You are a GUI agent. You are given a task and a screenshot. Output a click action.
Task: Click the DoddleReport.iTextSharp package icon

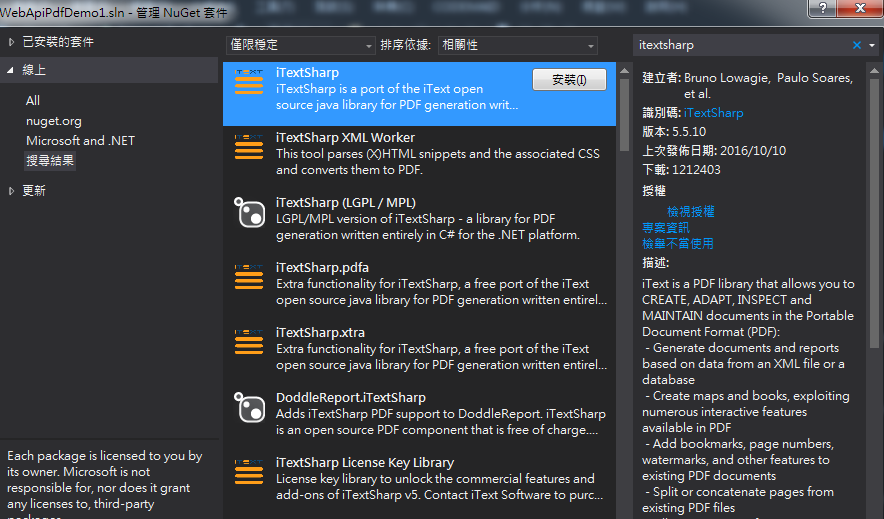click(x=249, y=407)
